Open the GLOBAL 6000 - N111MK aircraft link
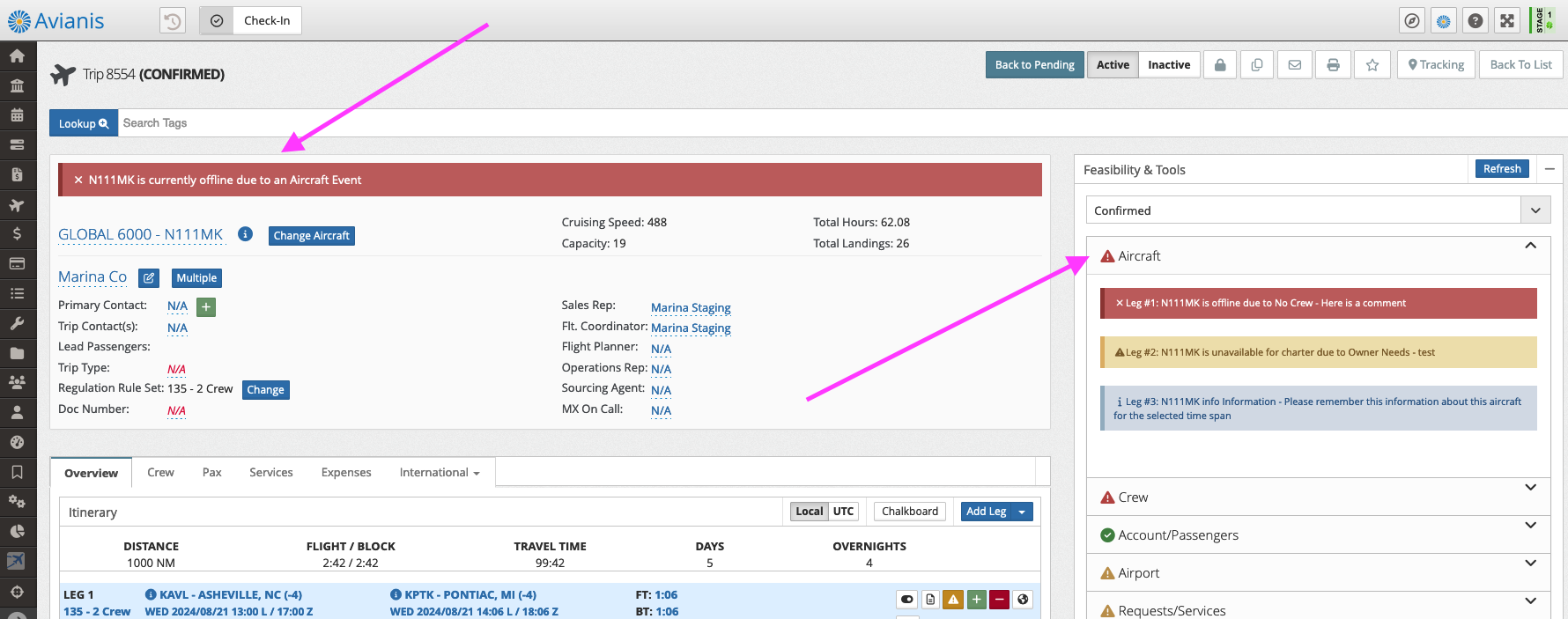The width and height of the screenshot is (1568, 619). point(140,235)
